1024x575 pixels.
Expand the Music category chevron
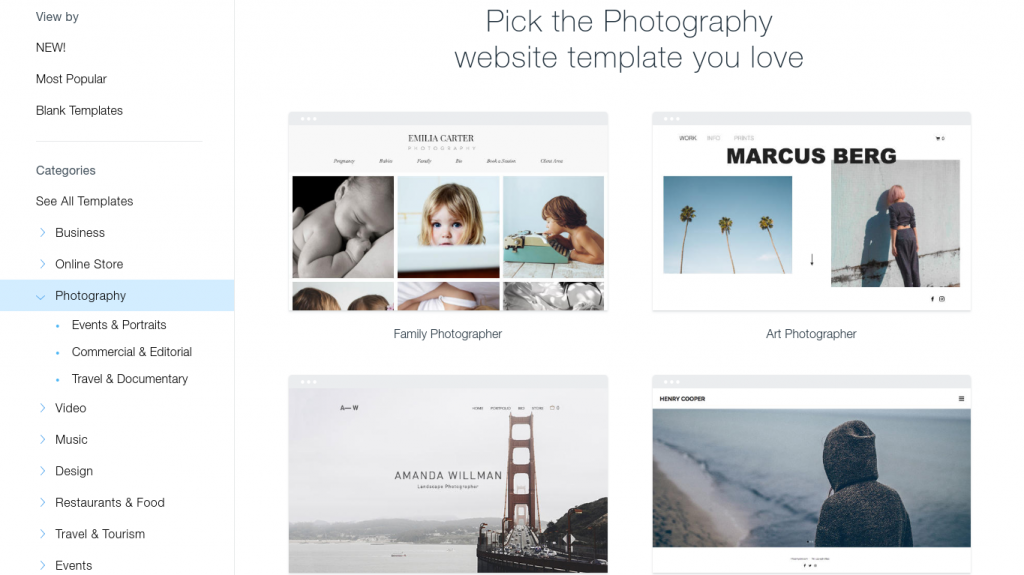point(42,439)
